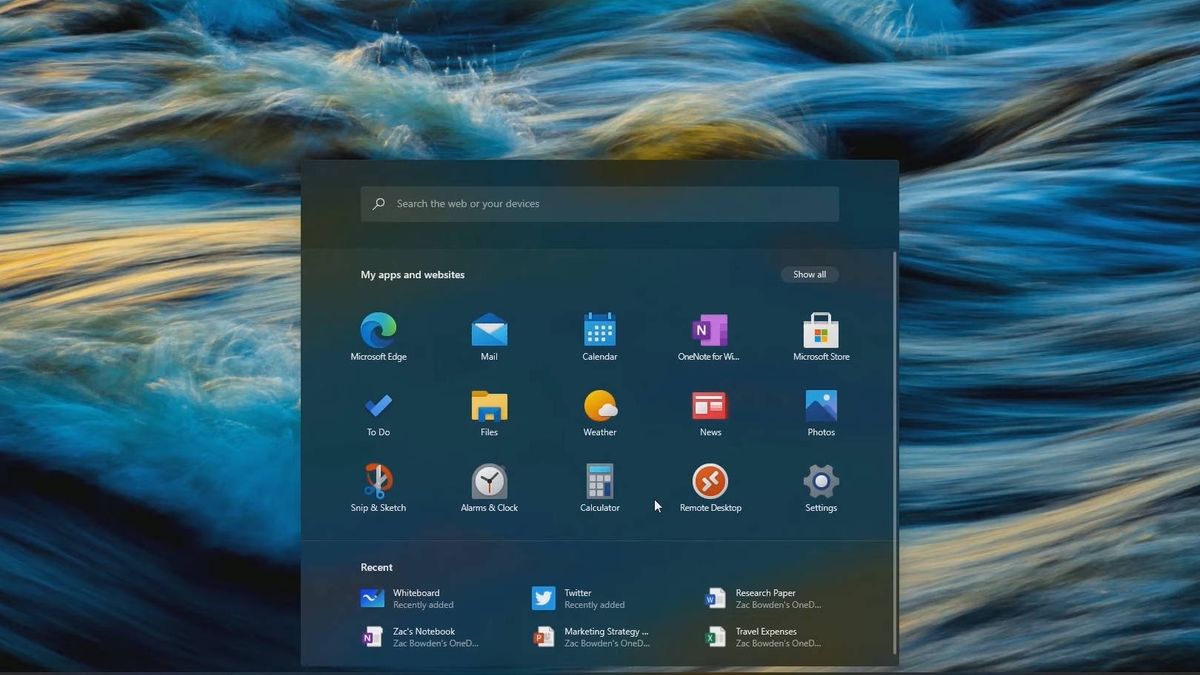The height and width of the screenshot is (675, 1200).
Task: Open the News app
Action: click(x=710, y=413)
